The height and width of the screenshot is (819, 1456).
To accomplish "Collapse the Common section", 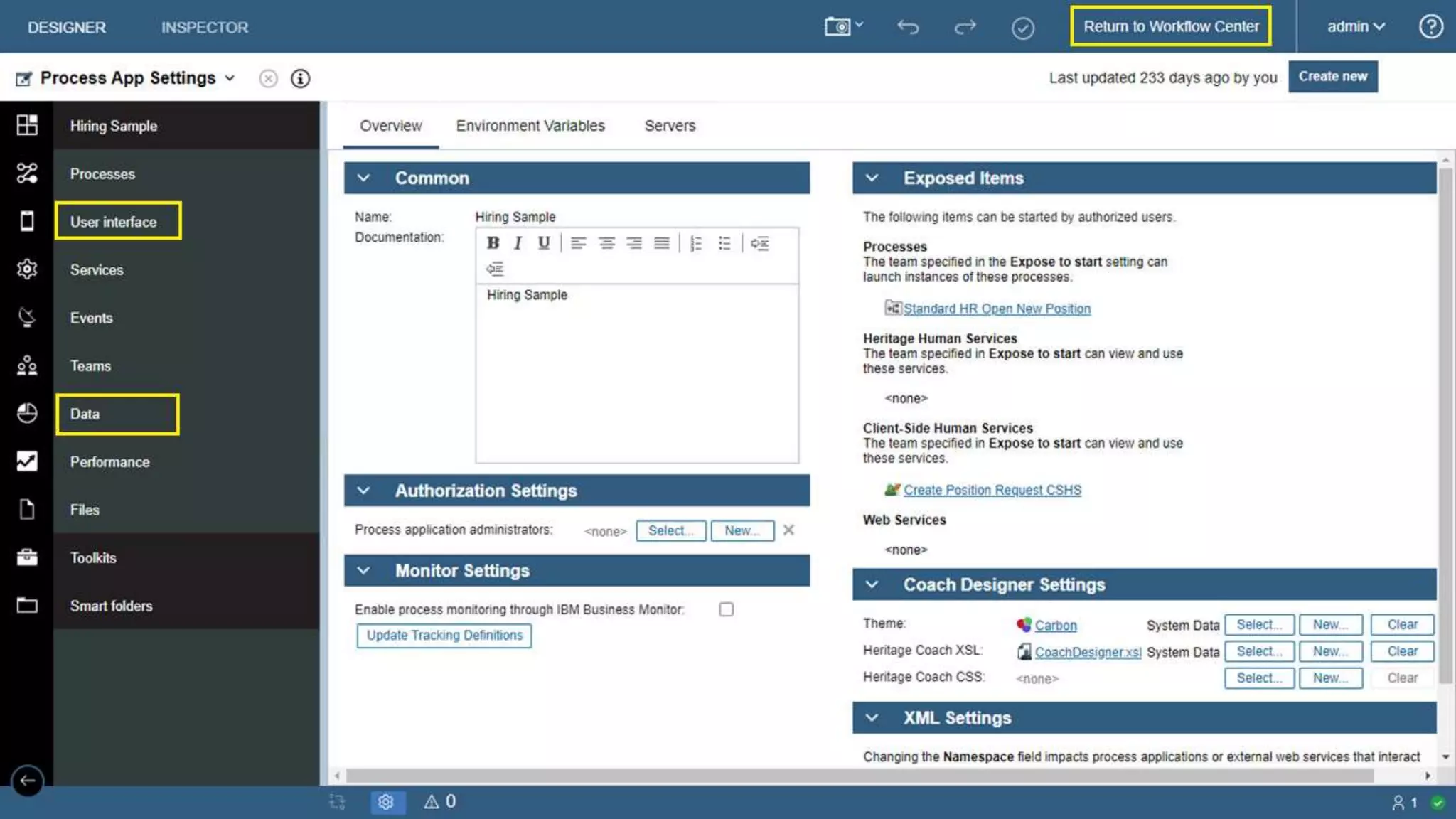I will pyautogui.click(x=363, y=178).
